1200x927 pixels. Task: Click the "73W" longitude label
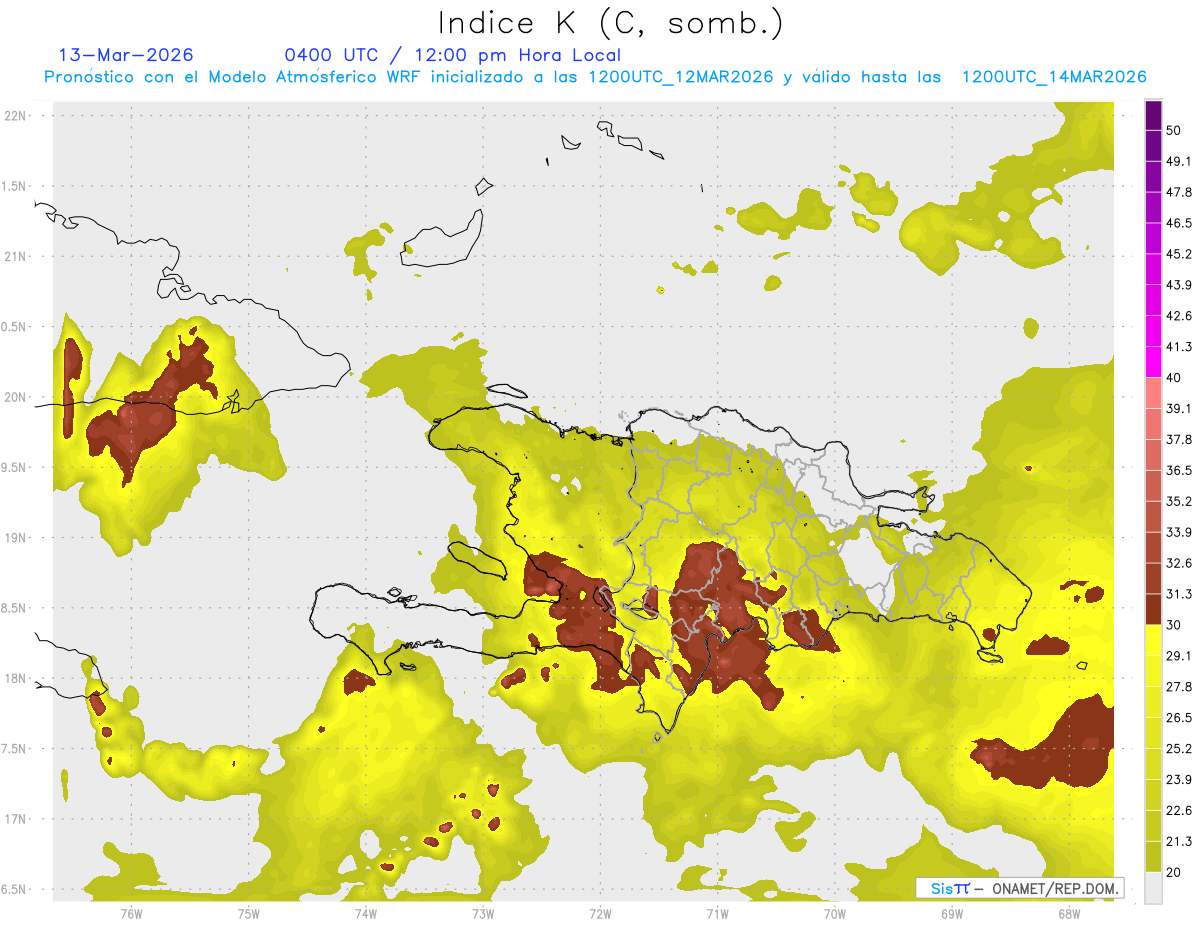(x=483, y=913)
